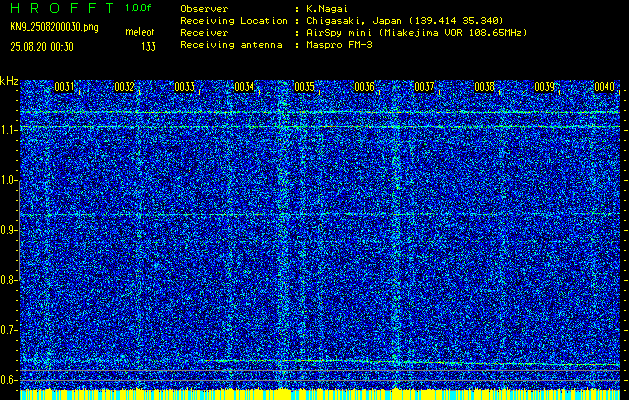
Task: Select the version label 1.00f
Action: (138, 8)
